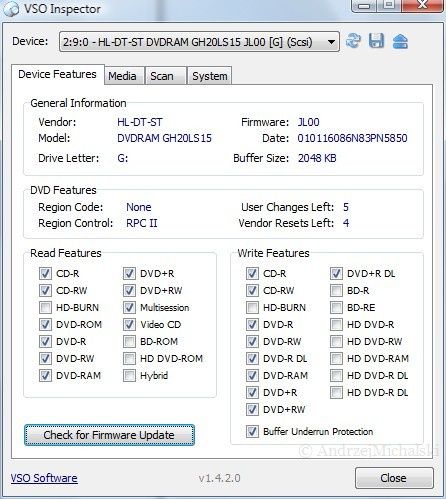
Task: Click the save report floppy icon
Action: tap(376, 41)
